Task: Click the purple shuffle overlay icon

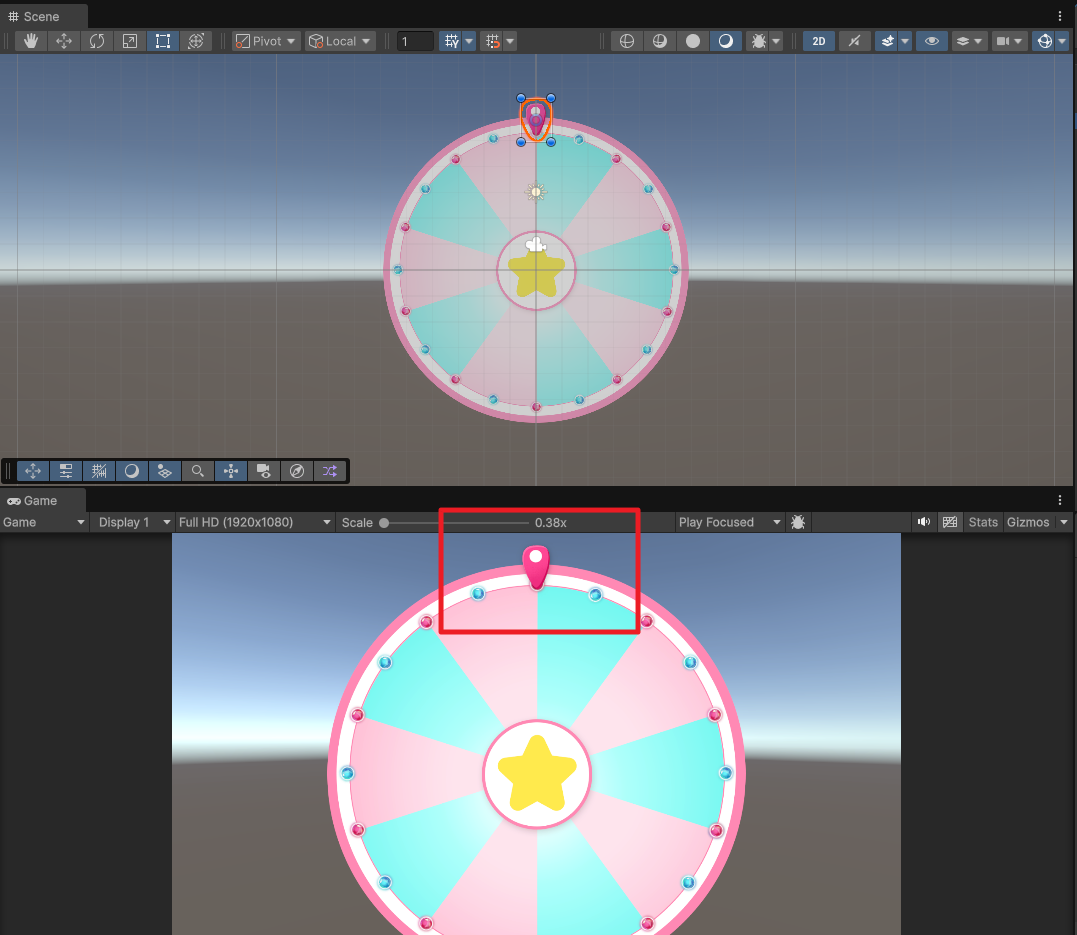Action: [x=330, y=471]
